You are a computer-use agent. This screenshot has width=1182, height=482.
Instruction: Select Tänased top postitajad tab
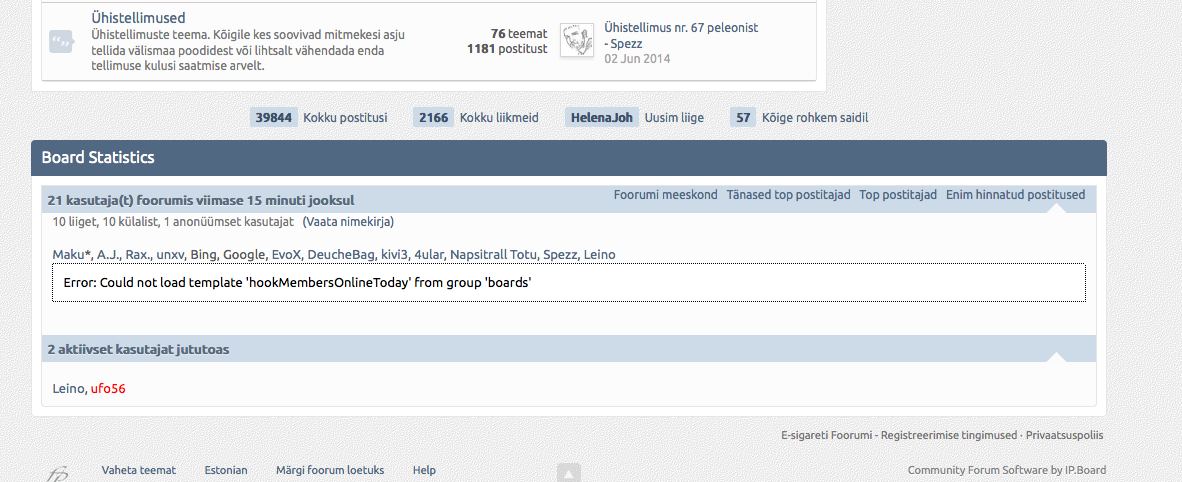pyautogui.click(x=789, y=195)
